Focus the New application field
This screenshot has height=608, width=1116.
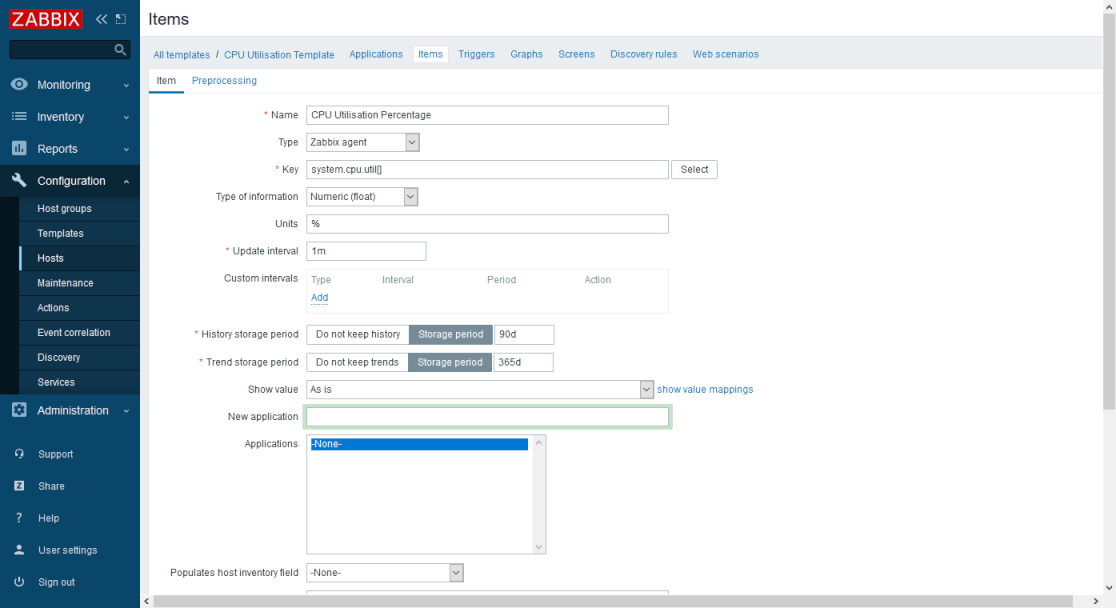[488, 416]
